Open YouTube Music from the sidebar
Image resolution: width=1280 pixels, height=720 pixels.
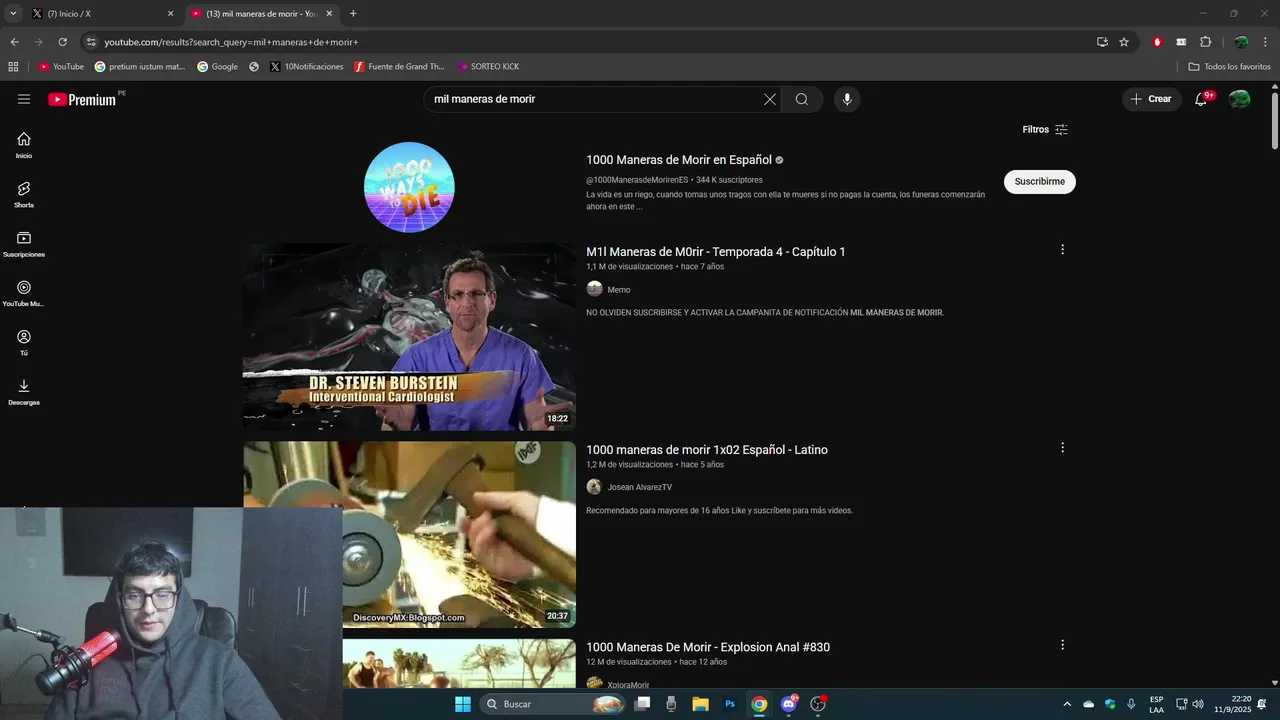tap(24, 294)
